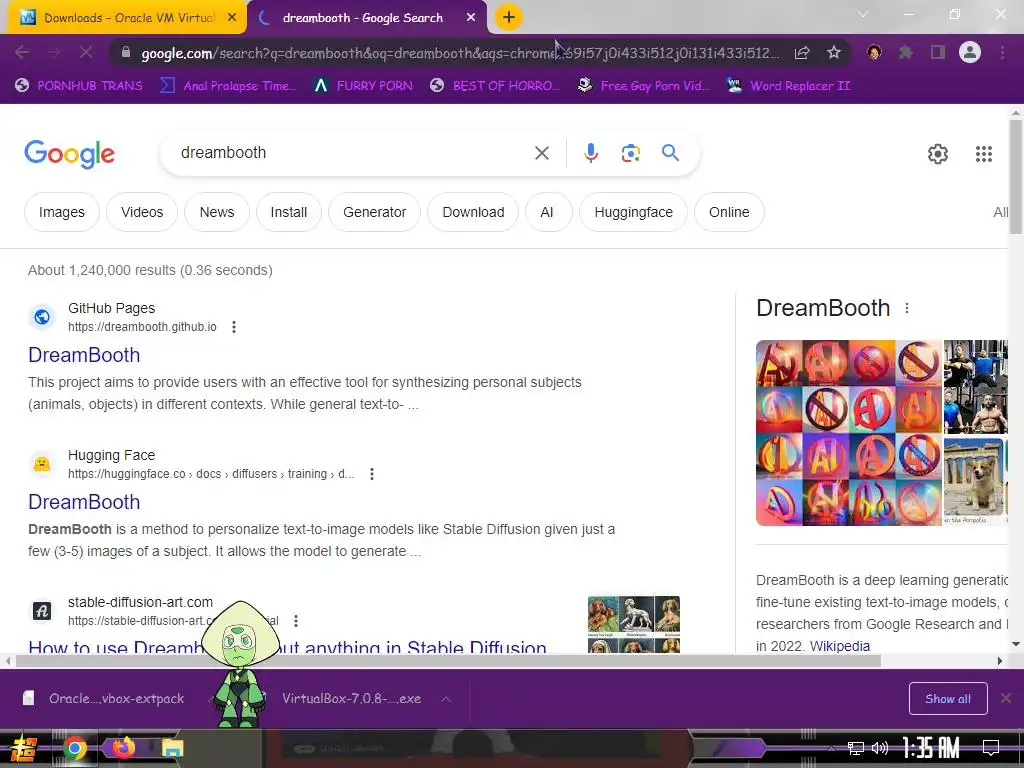Click the Hugging Face emoji favicon

[42, 464]
